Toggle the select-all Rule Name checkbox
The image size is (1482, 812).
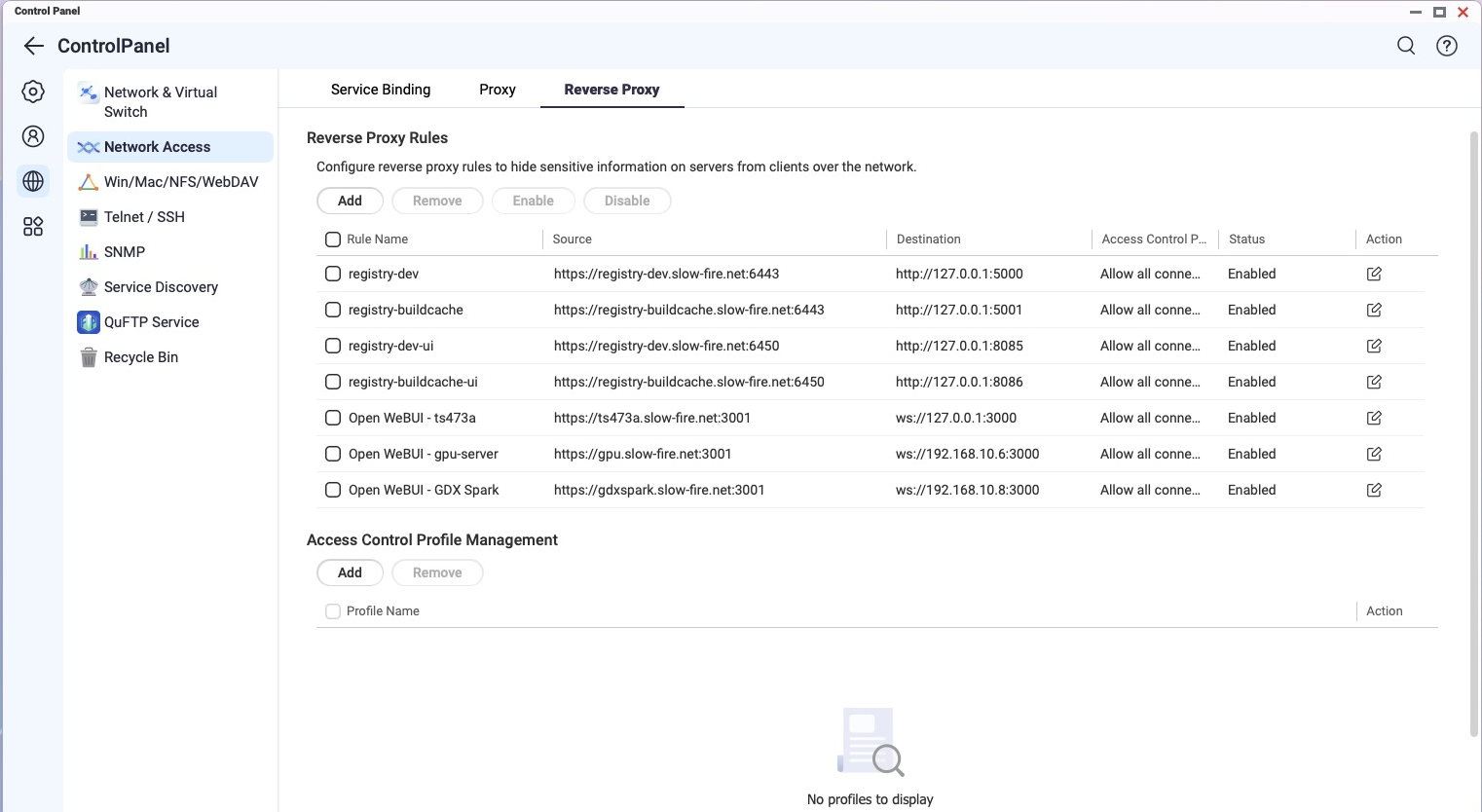click(333, 240)
